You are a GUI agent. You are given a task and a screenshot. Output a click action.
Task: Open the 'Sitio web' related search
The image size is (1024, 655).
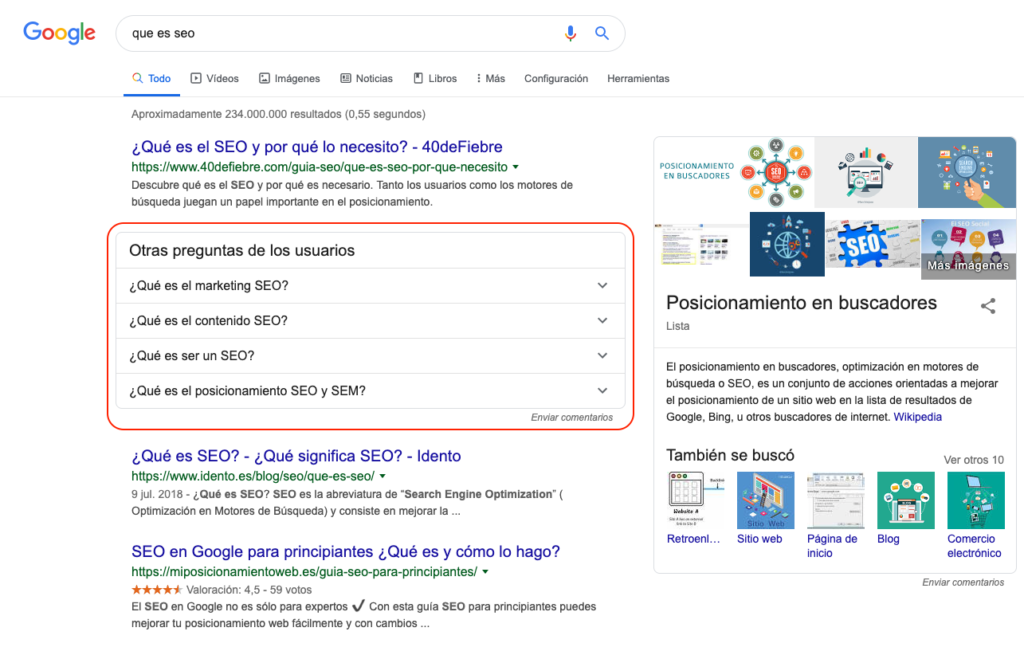765,509
